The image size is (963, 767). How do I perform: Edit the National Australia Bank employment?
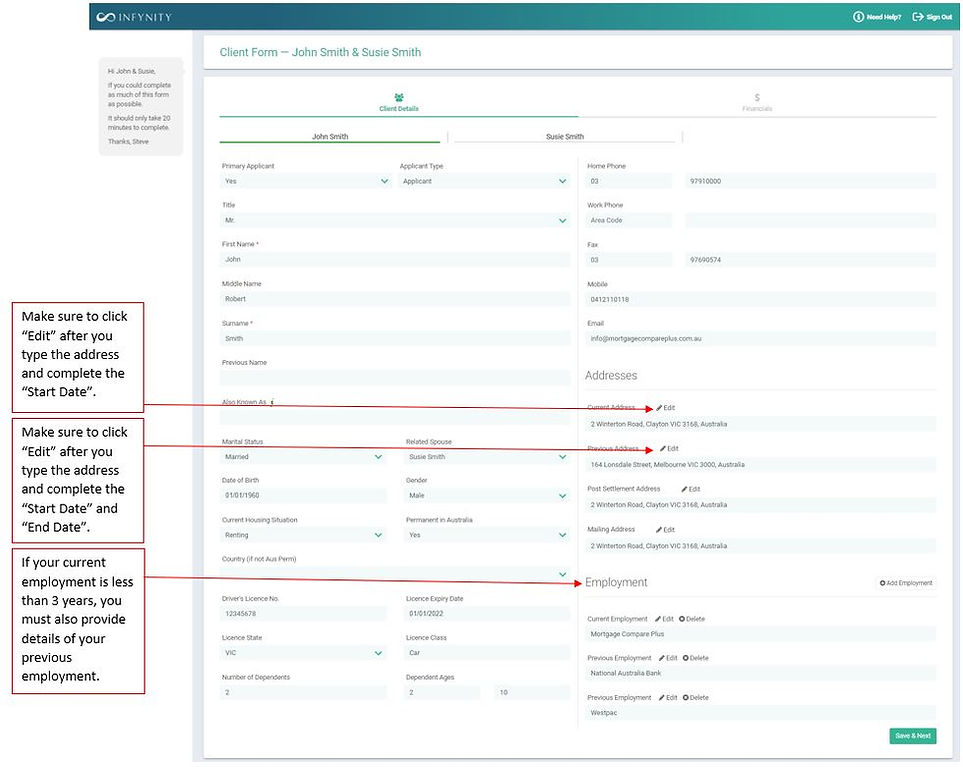[668, 657]
